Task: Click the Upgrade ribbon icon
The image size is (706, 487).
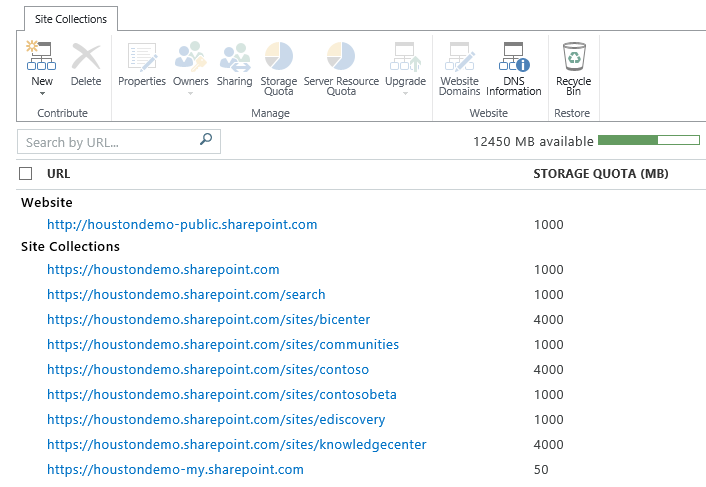Action: click(405, 56)
